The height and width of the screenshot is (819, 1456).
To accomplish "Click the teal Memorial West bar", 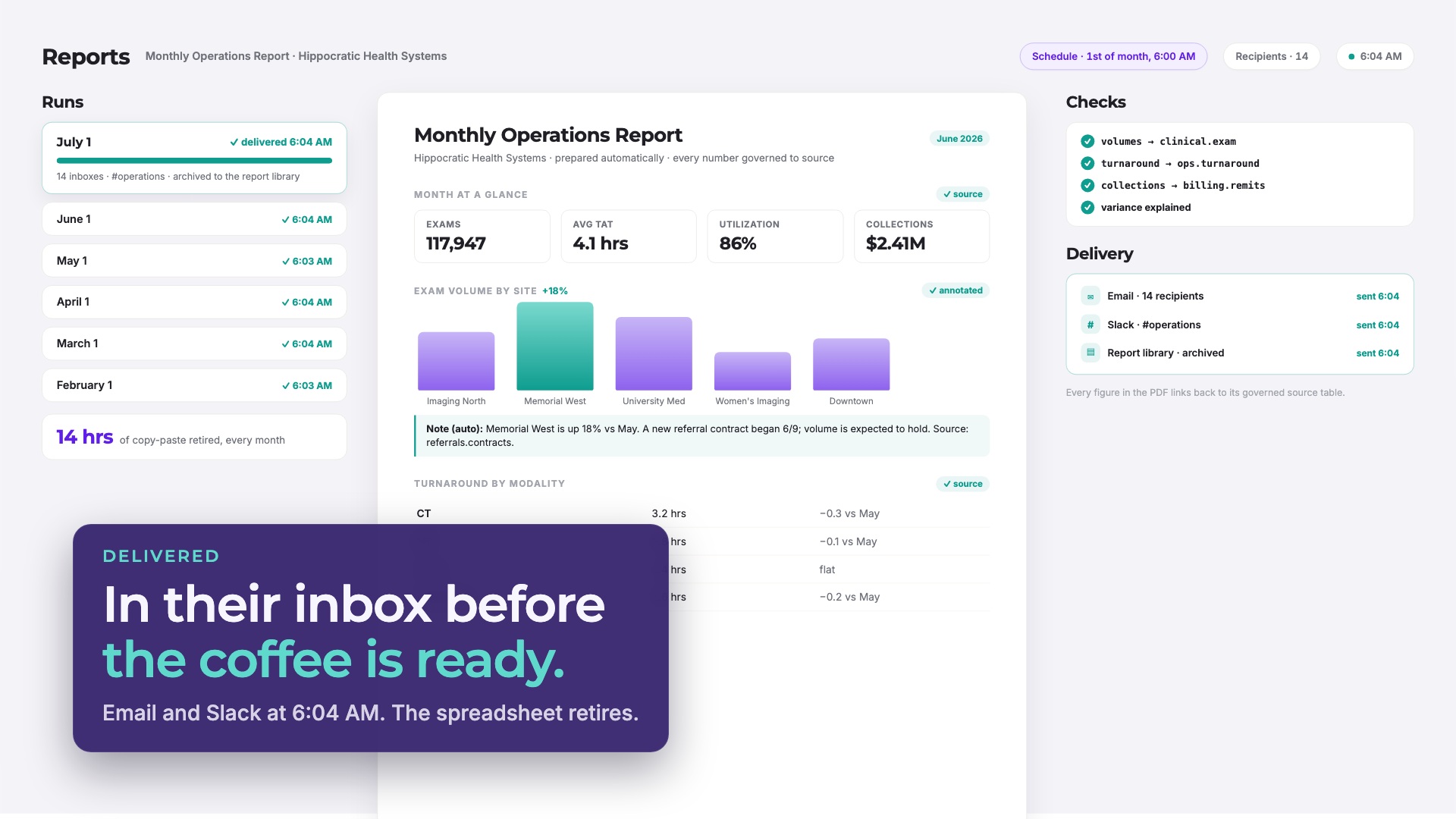I will 555,347.
